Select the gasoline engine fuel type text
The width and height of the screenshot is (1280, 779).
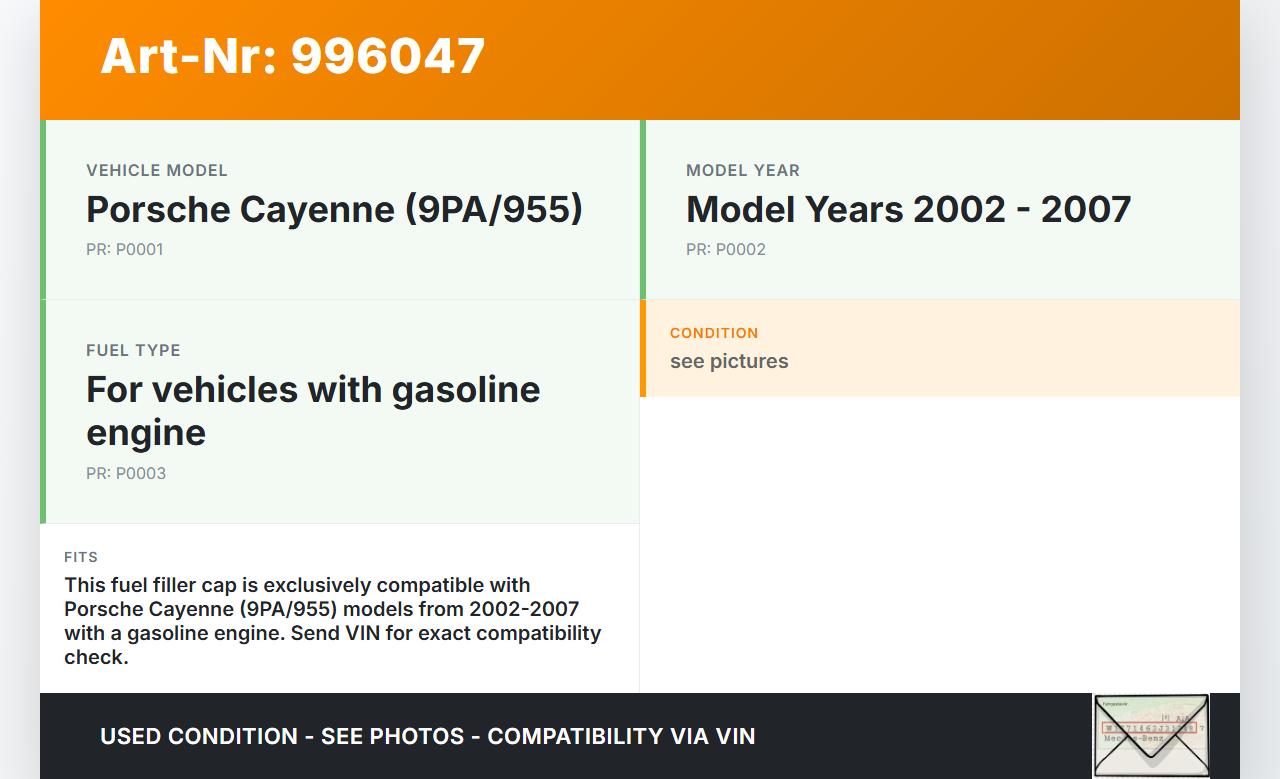313,410
